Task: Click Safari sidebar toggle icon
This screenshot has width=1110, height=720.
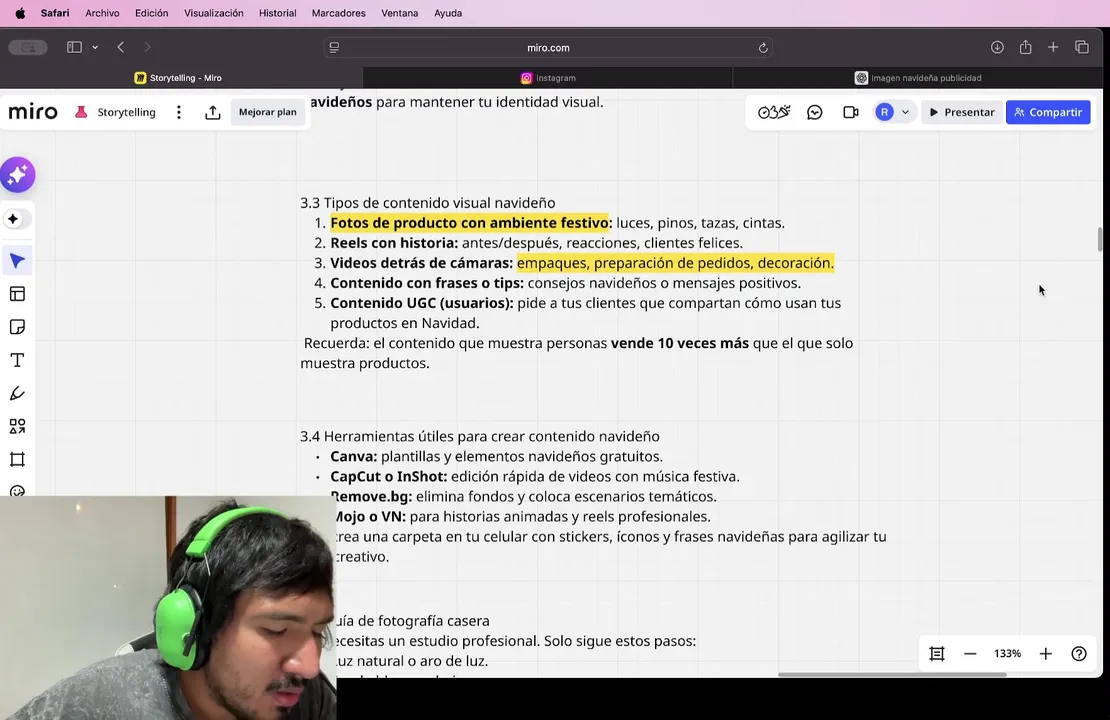Action: click(74, 47)
